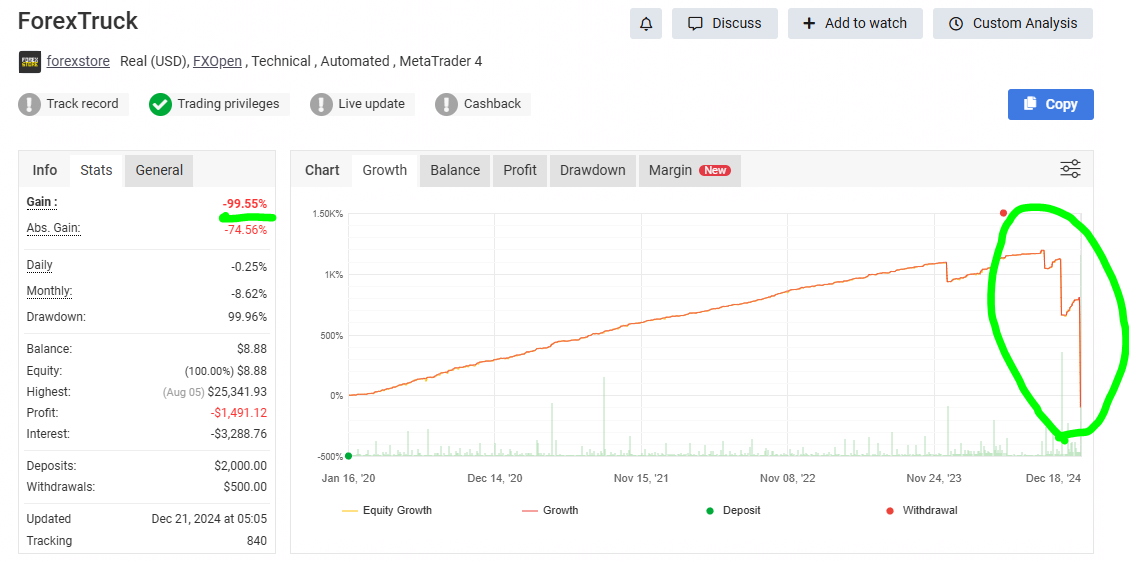Click the green deposit dot on chart
This screenshot has width=1129, height=562.
point(348,456)
